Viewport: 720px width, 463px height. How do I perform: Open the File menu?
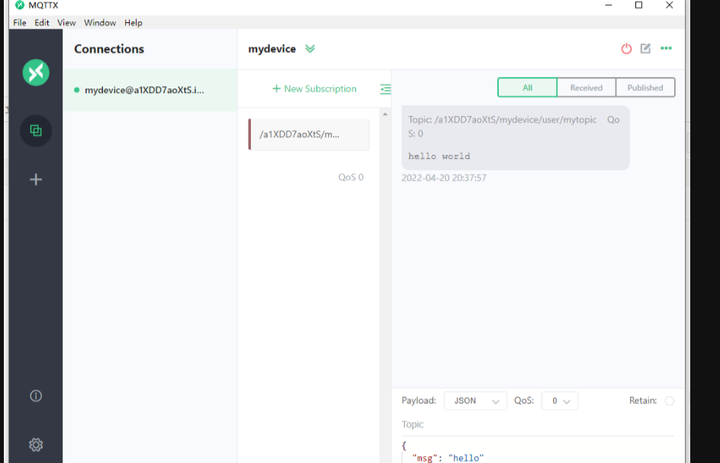coord(20,23)
